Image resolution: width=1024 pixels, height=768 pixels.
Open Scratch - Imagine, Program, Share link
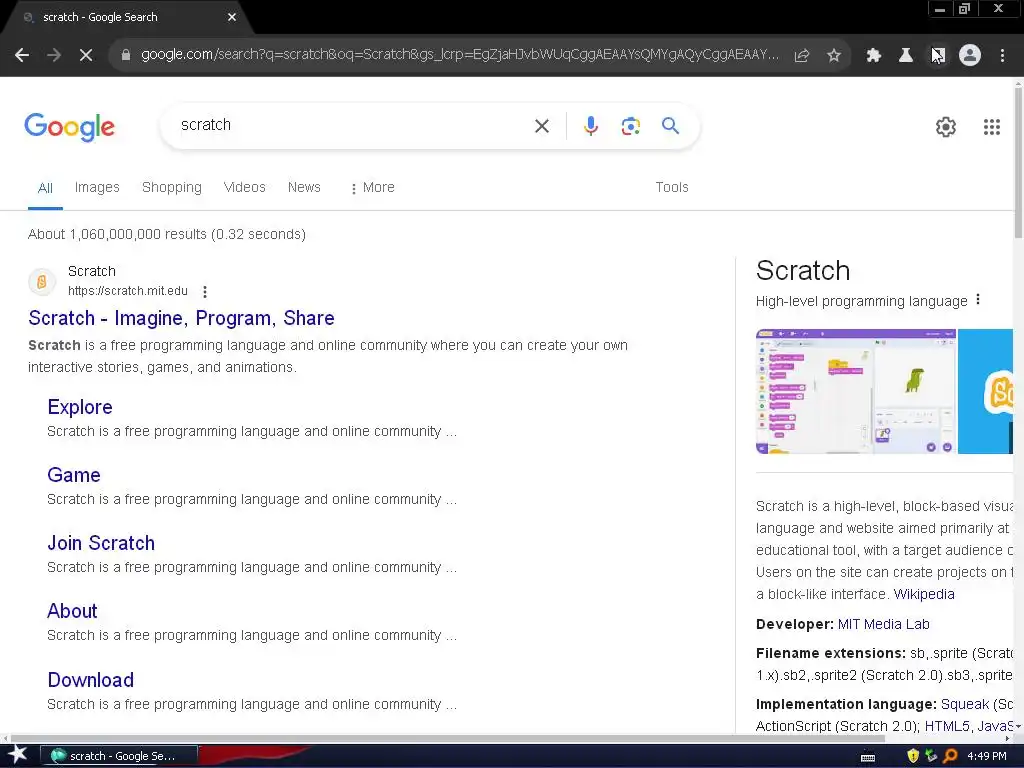[181, 318]
